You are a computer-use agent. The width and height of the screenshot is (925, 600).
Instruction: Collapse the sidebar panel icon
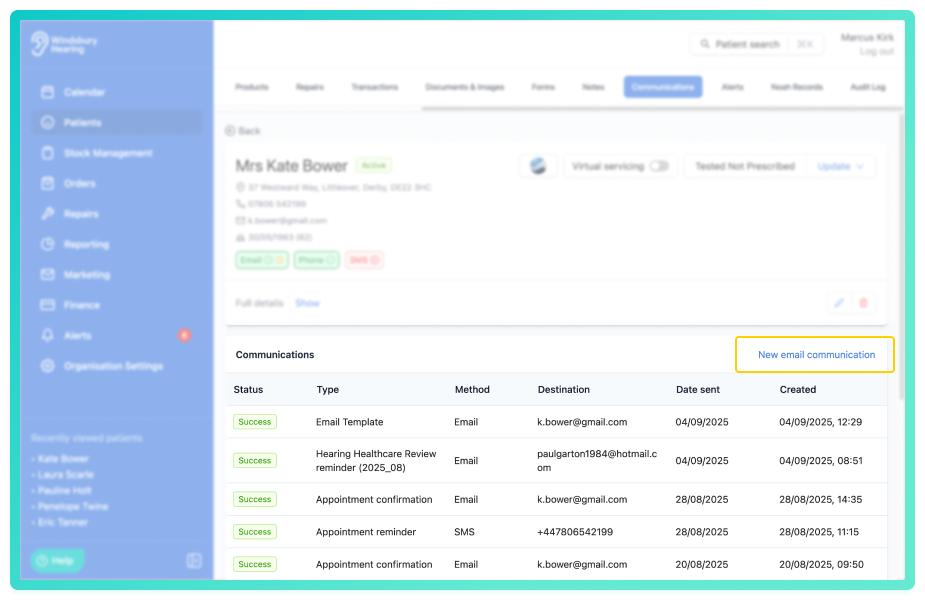(194, 560)
